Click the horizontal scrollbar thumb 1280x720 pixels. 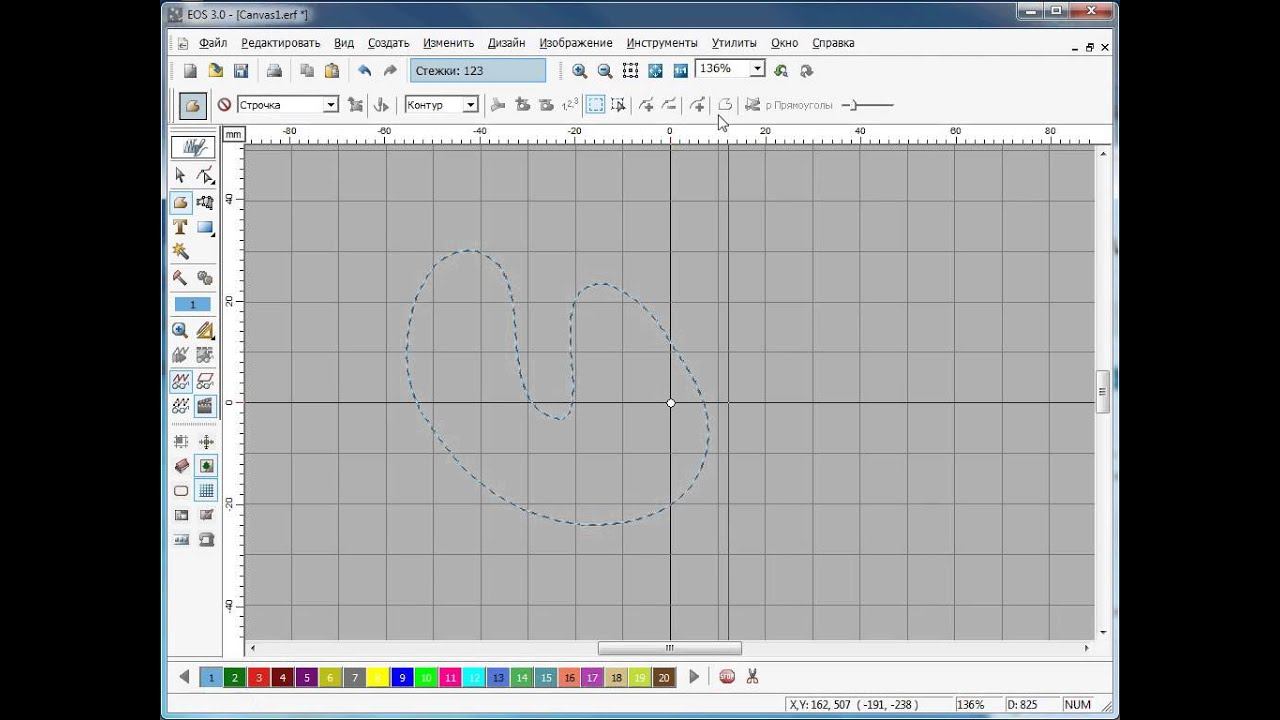(669, 648)
